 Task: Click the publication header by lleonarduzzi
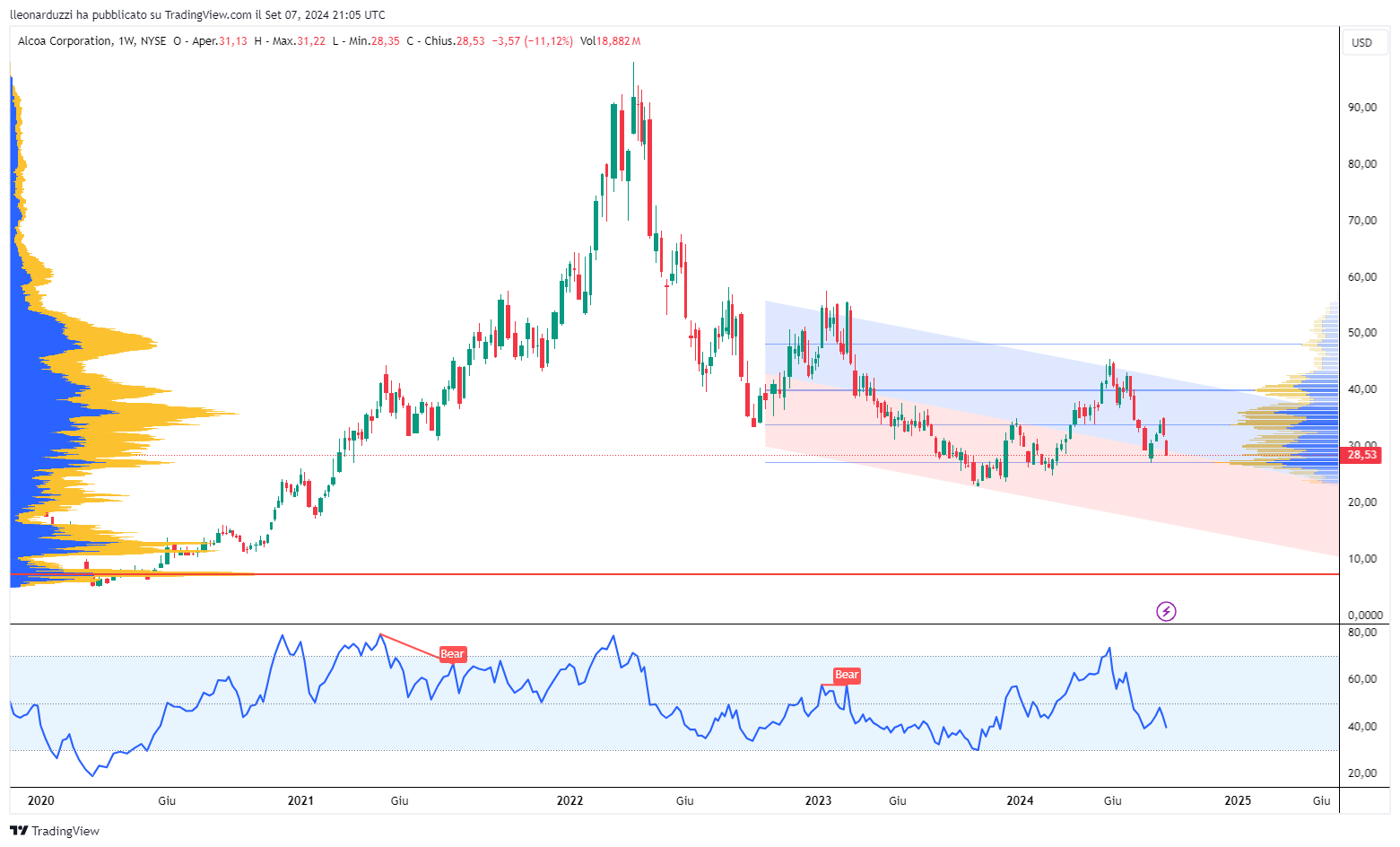point(197,14)
